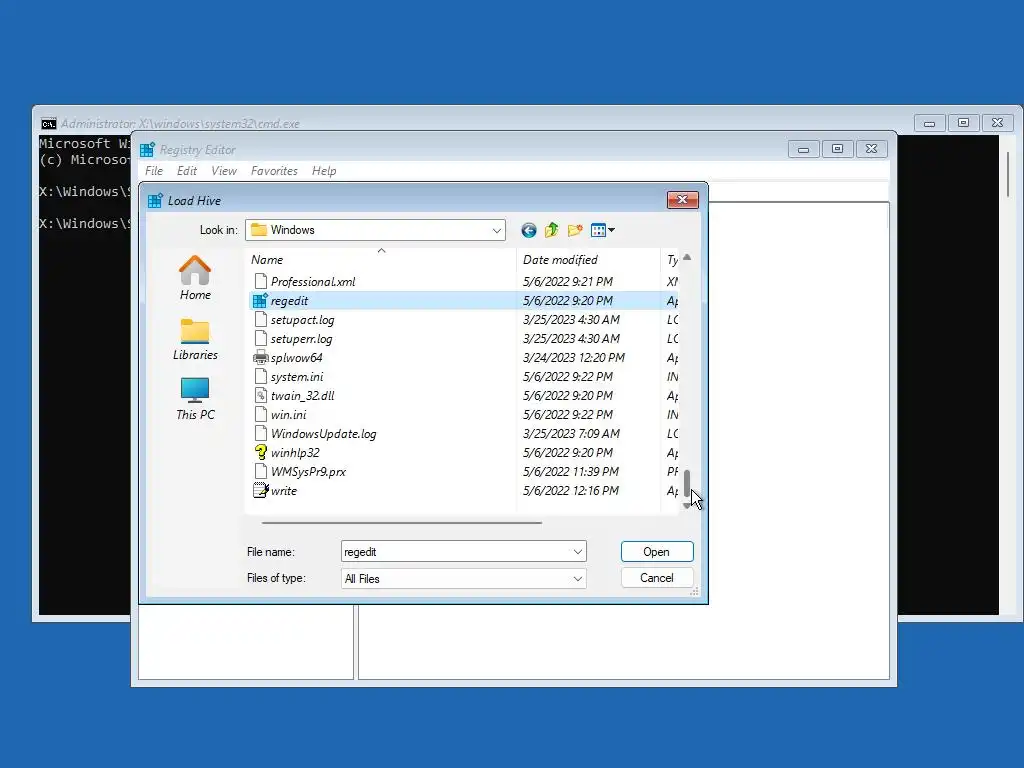Image resolution: width=1024 pixels, height=768 pixels.
Task: Click the Cancel button
Action: [x=656, y=578]
